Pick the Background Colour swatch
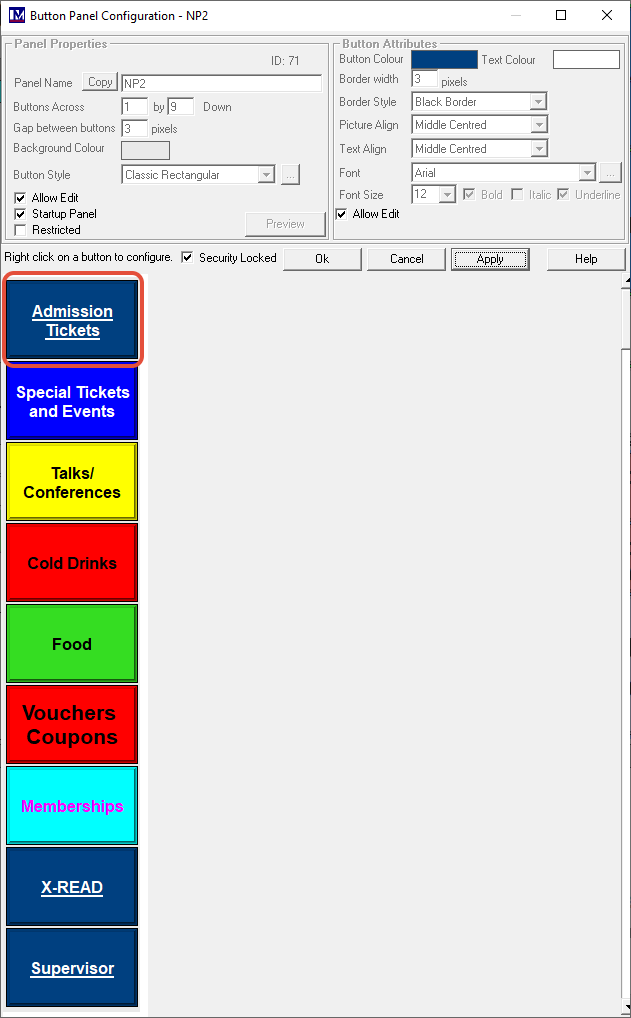The image size is (631, 1018). click(x=145, y=150)
